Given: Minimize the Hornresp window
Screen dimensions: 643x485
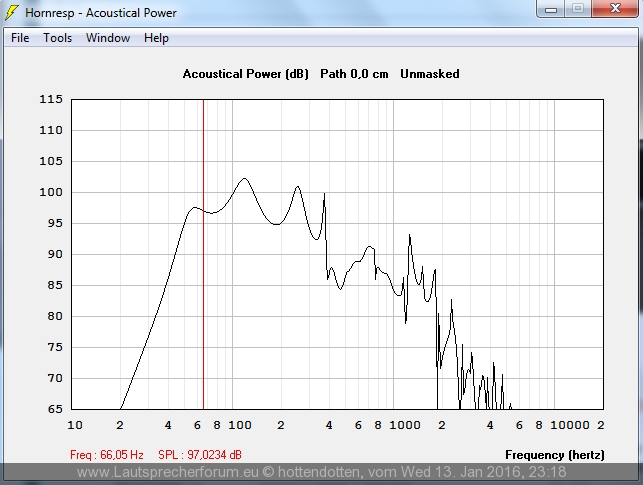Looking at the screenshot, I should (x=551, y=9).
